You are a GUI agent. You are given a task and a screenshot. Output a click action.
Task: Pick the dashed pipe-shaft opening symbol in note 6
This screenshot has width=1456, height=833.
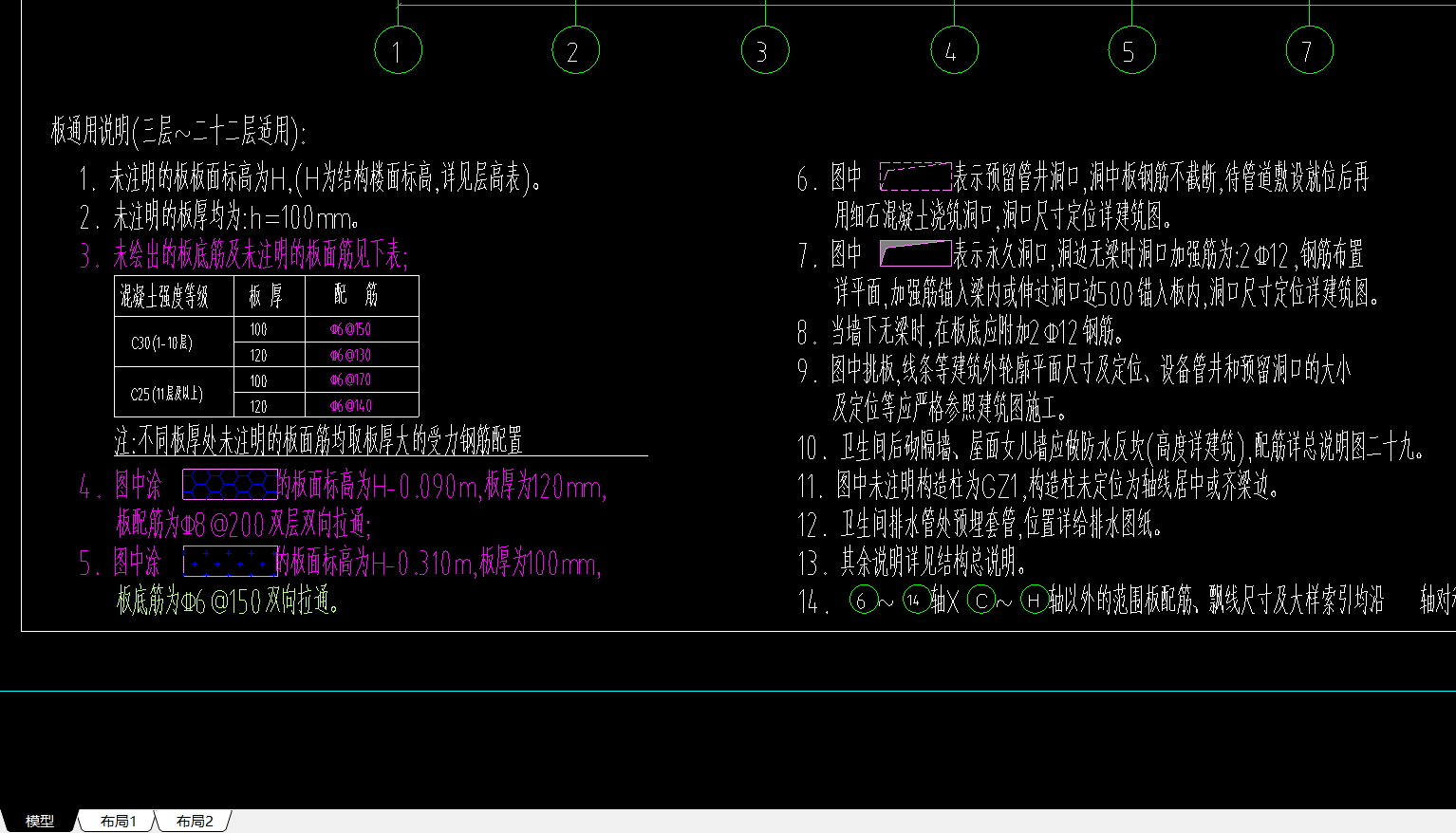point(915,176)
